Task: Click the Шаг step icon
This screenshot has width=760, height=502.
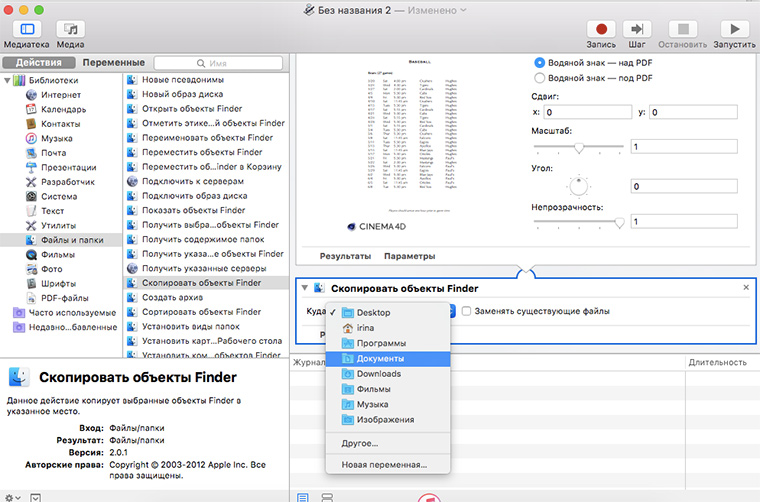Action: click(636, 30)
